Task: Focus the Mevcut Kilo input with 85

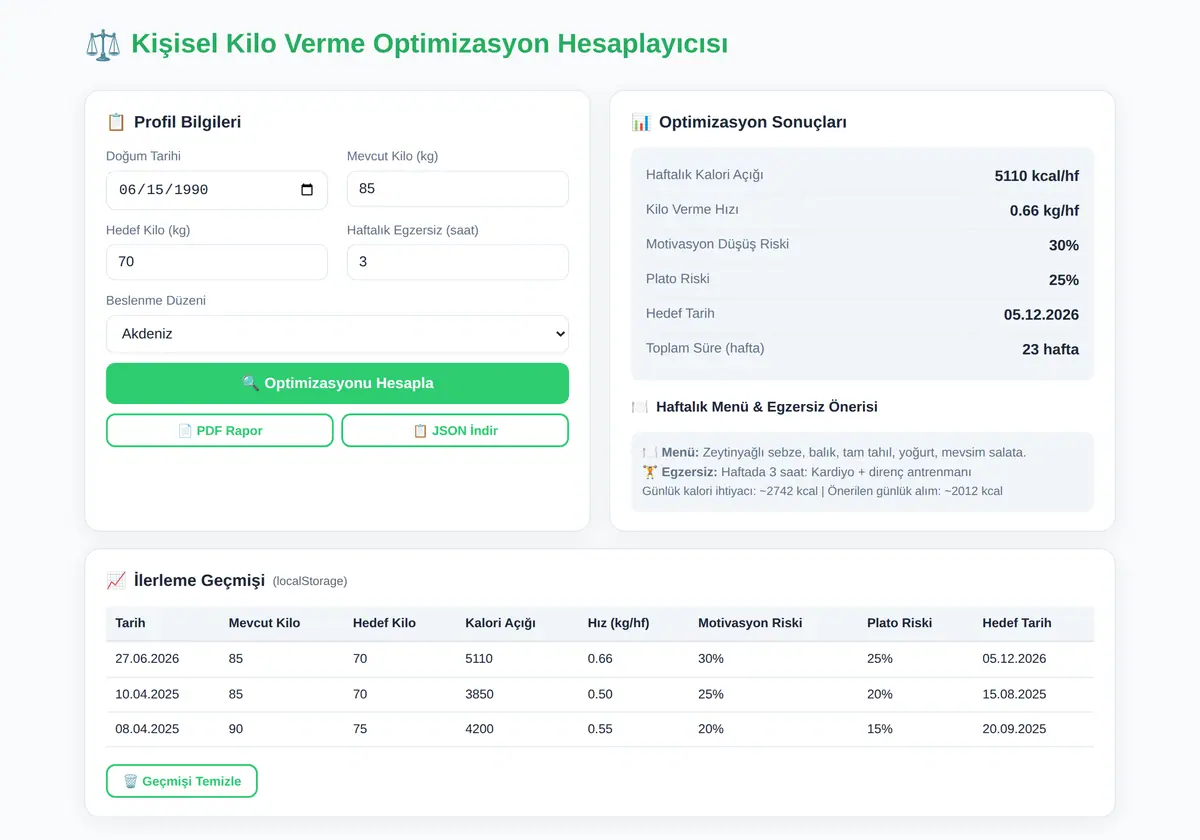Action: coord(458,189)
